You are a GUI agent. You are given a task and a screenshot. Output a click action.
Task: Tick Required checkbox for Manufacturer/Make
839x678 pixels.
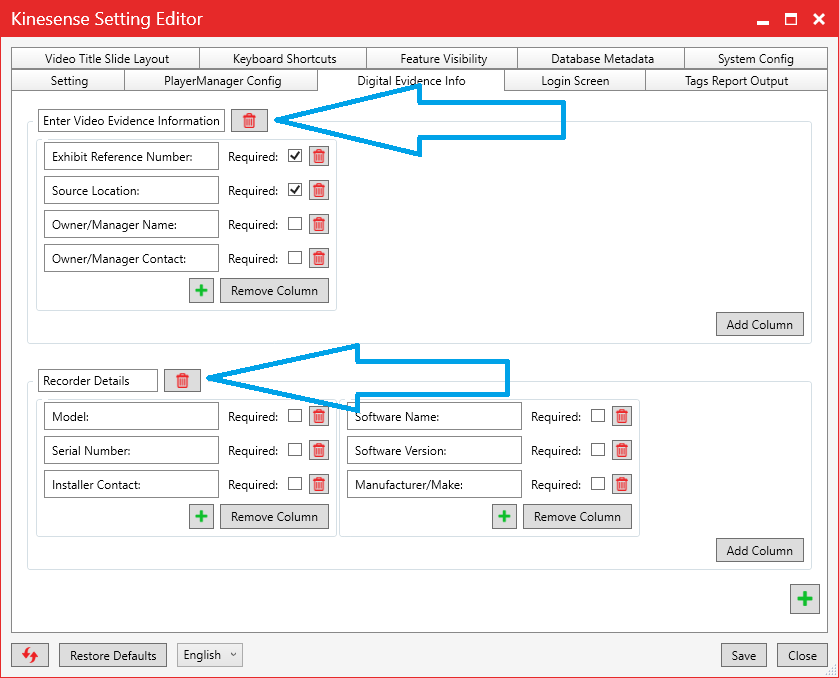tap(598, 484)
